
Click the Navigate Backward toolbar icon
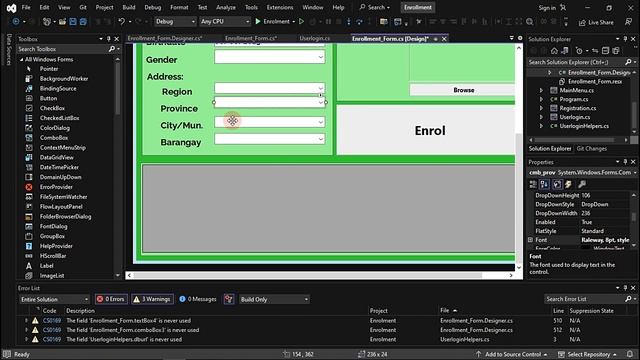16,22
